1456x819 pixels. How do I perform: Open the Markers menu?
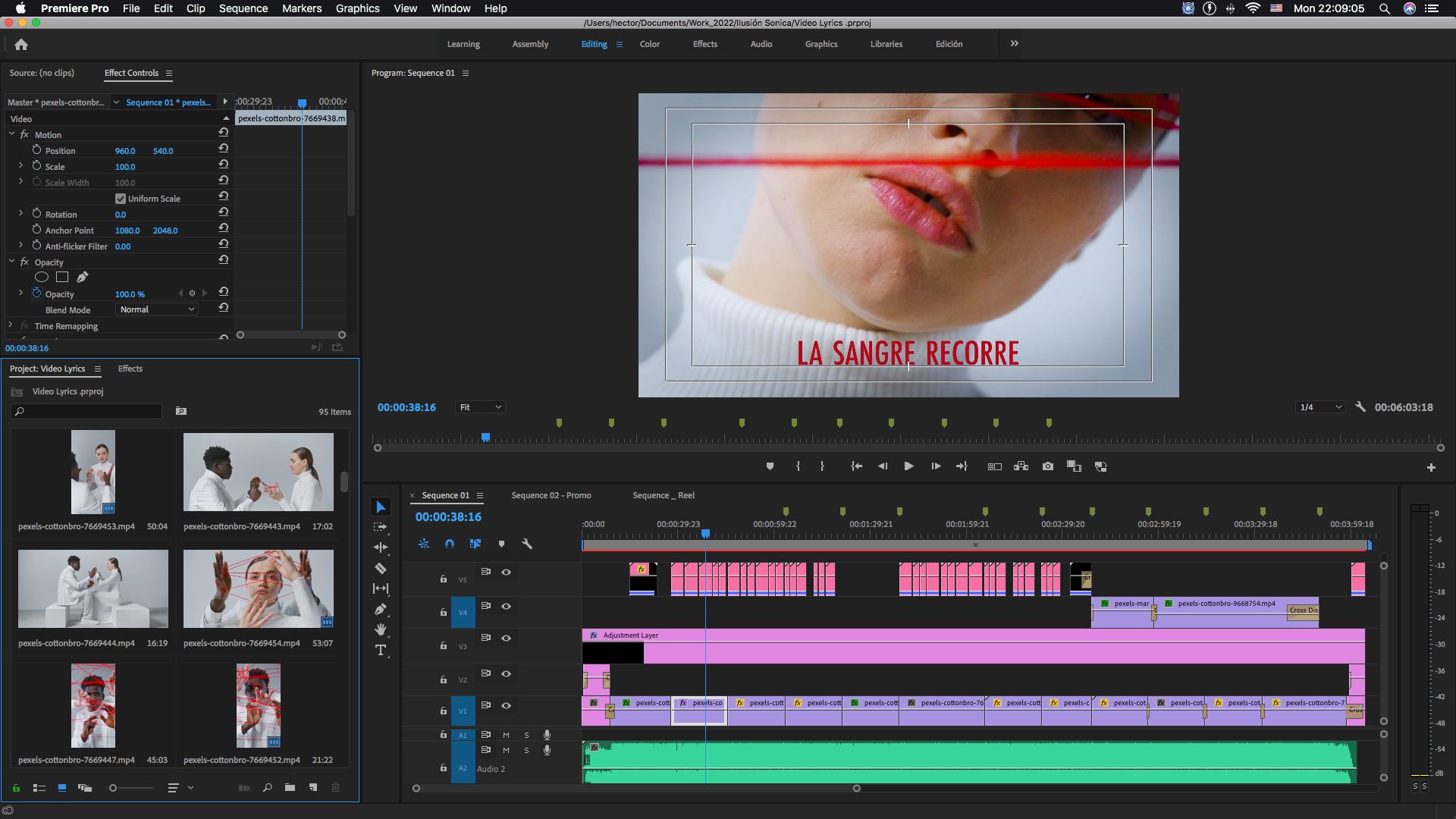(x=302, y=8)
